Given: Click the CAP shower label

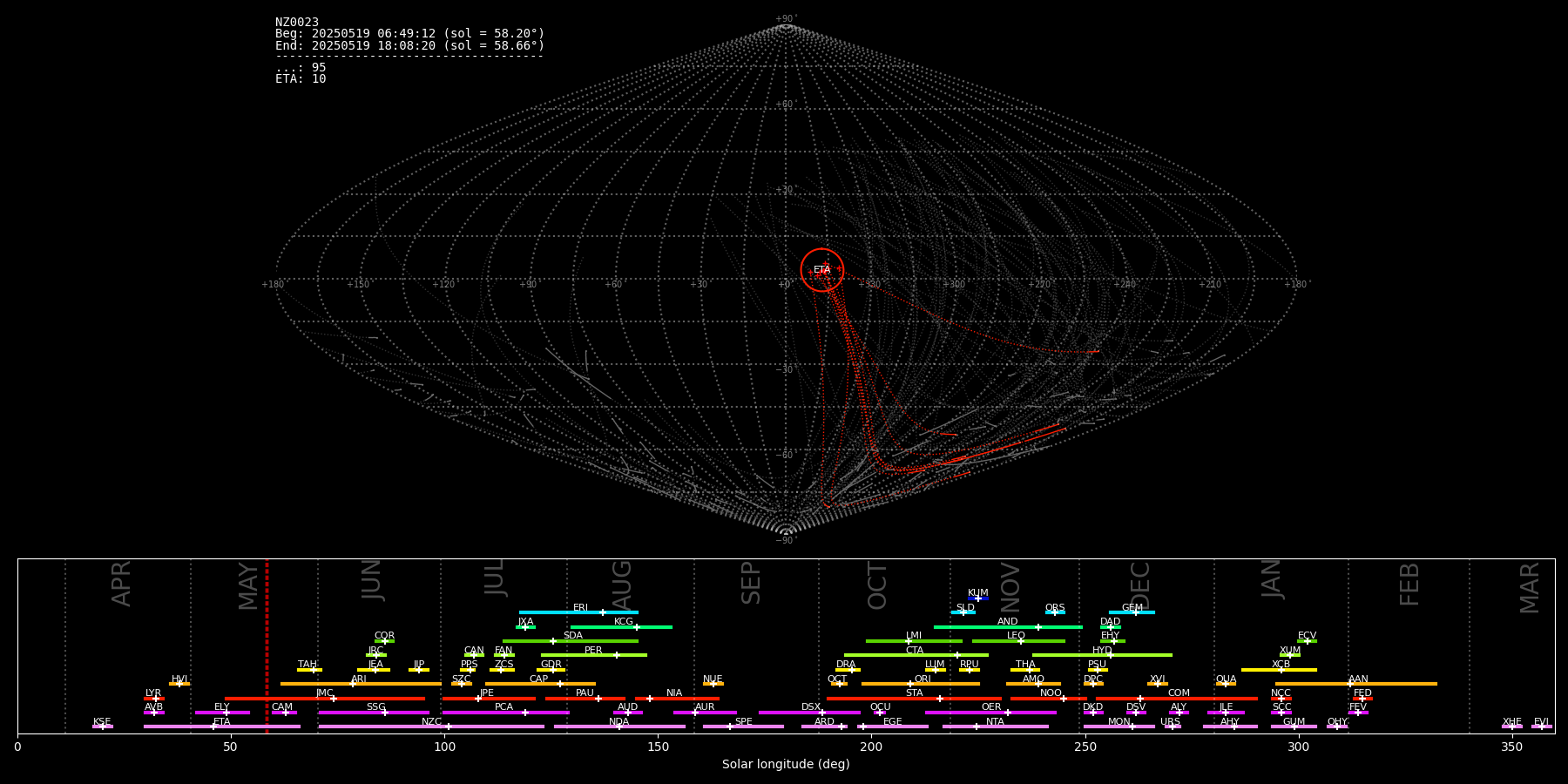Looking at the screenshot, I should tap(539, 679).
